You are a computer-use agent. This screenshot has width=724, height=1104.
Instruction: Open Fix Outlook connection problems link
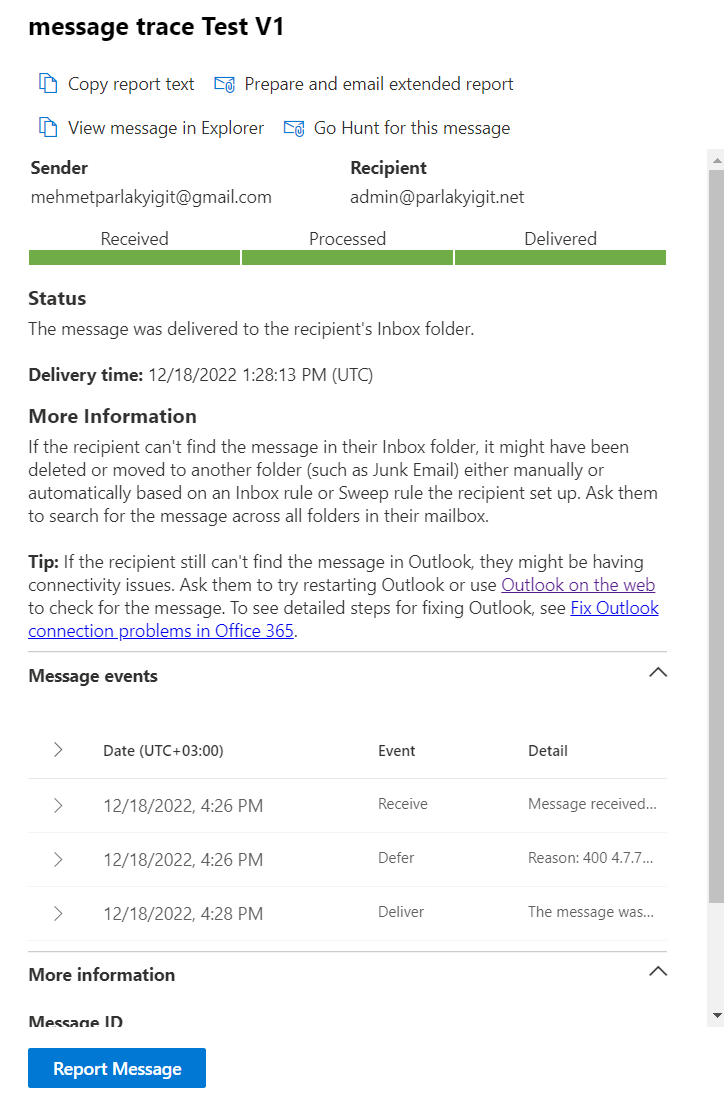(614, 608)
